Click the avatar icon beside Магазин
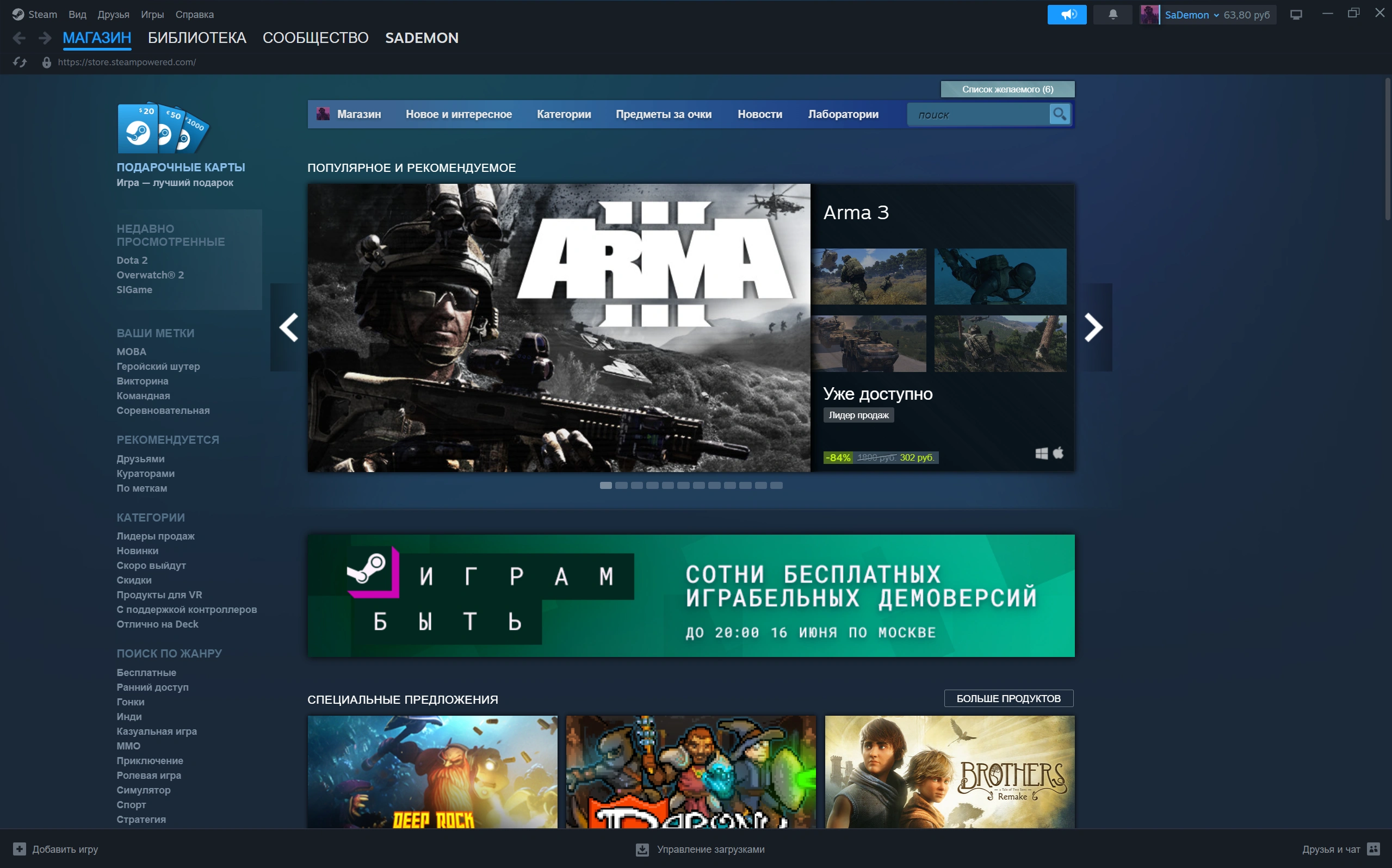1392x868 pixels. click(x=323, y=114)
